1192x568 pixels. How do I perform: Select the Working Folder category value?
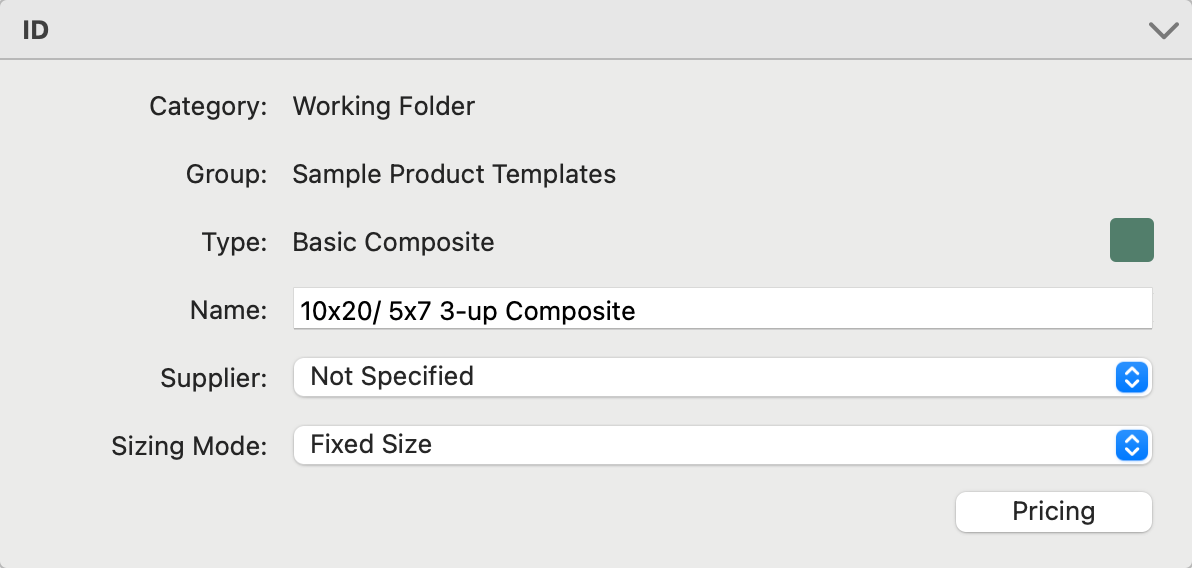[383, 106]
